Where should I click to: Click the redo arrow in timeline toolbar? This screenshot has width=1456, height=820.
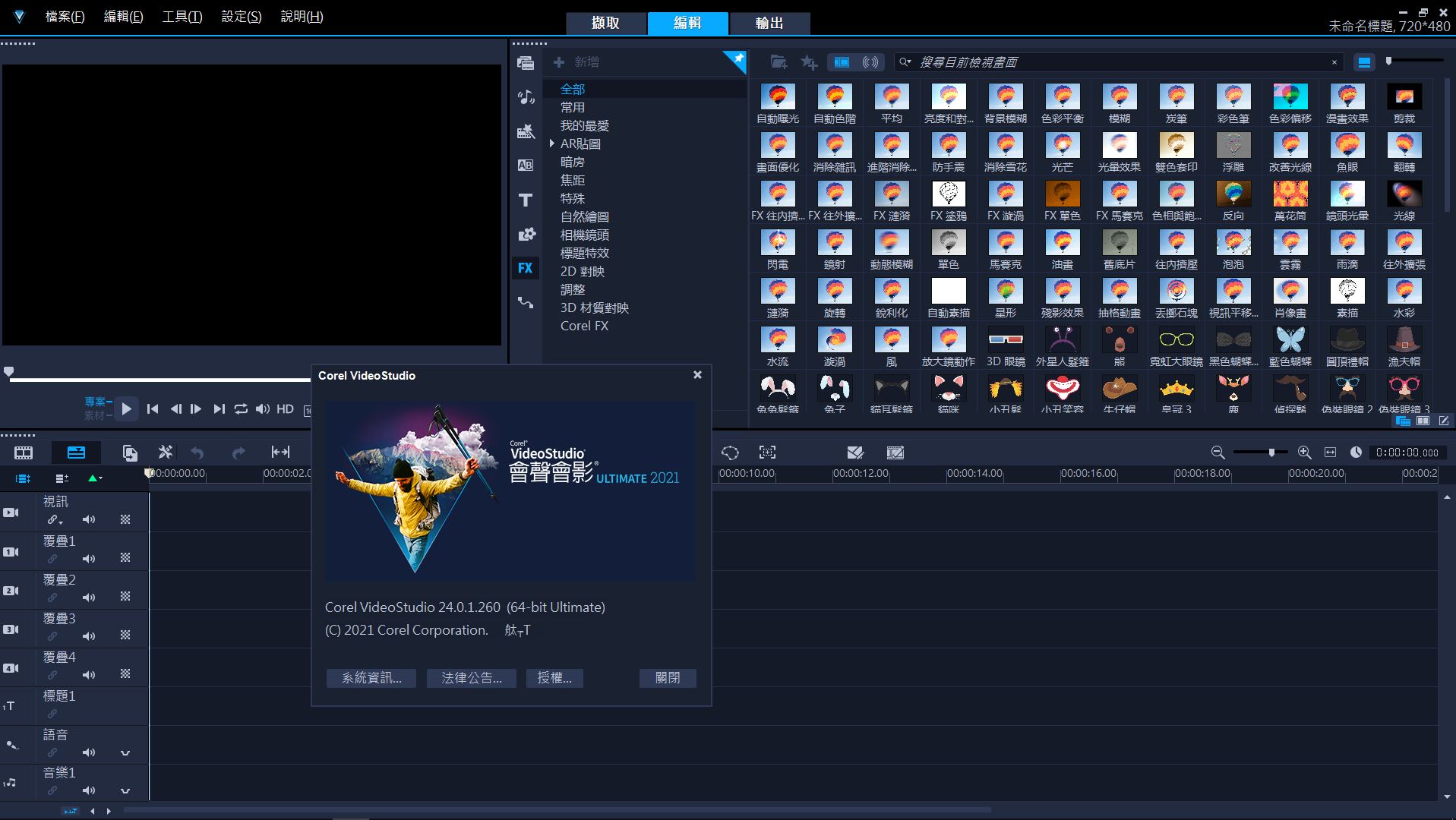point(238,453)
